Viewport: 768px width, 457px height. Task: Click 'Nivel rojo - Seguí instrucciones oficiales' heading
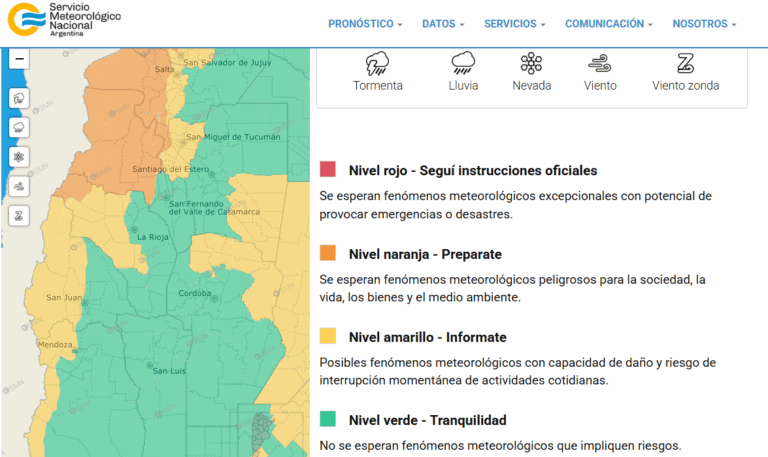tap(473, 170)
